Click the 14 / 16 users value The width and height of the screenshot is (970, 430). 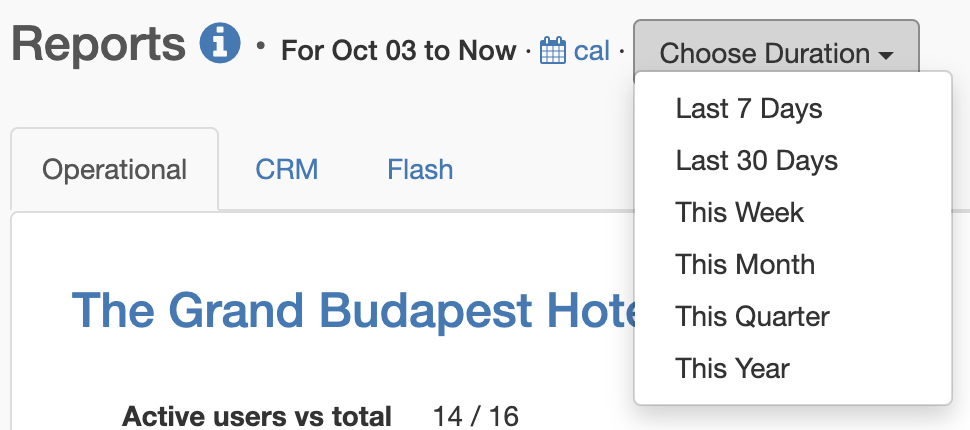(x=476, y=416)
